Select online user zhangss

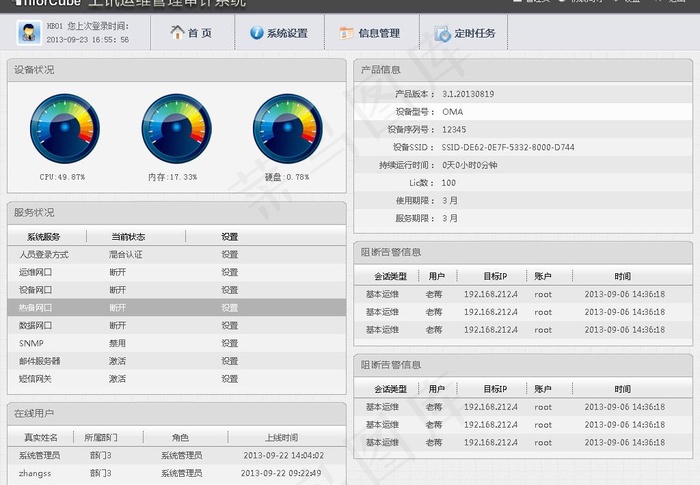click(35, 473)
